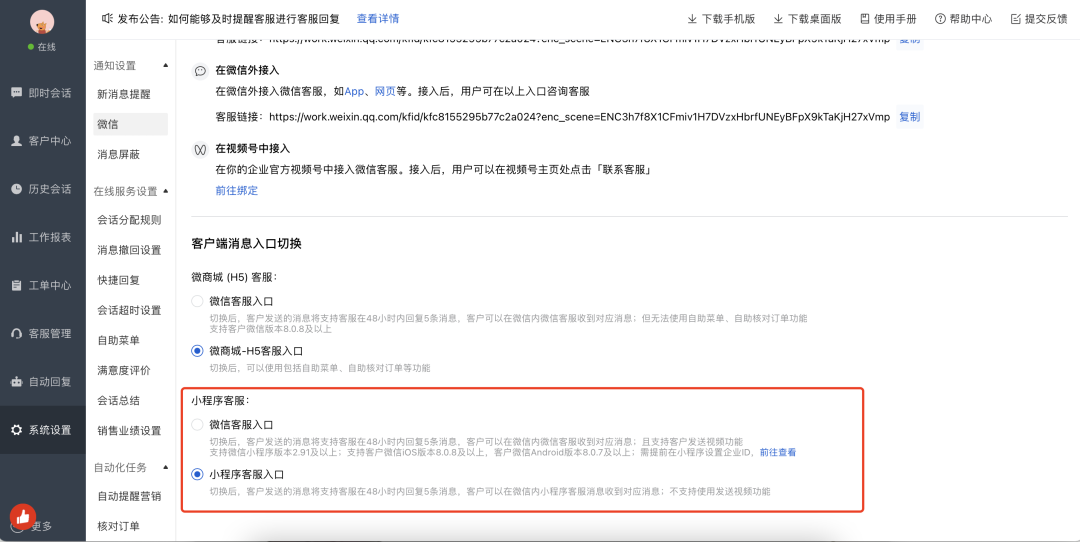Click the 客服链接 URL text
1080x542 pixels.
[579, 117]
